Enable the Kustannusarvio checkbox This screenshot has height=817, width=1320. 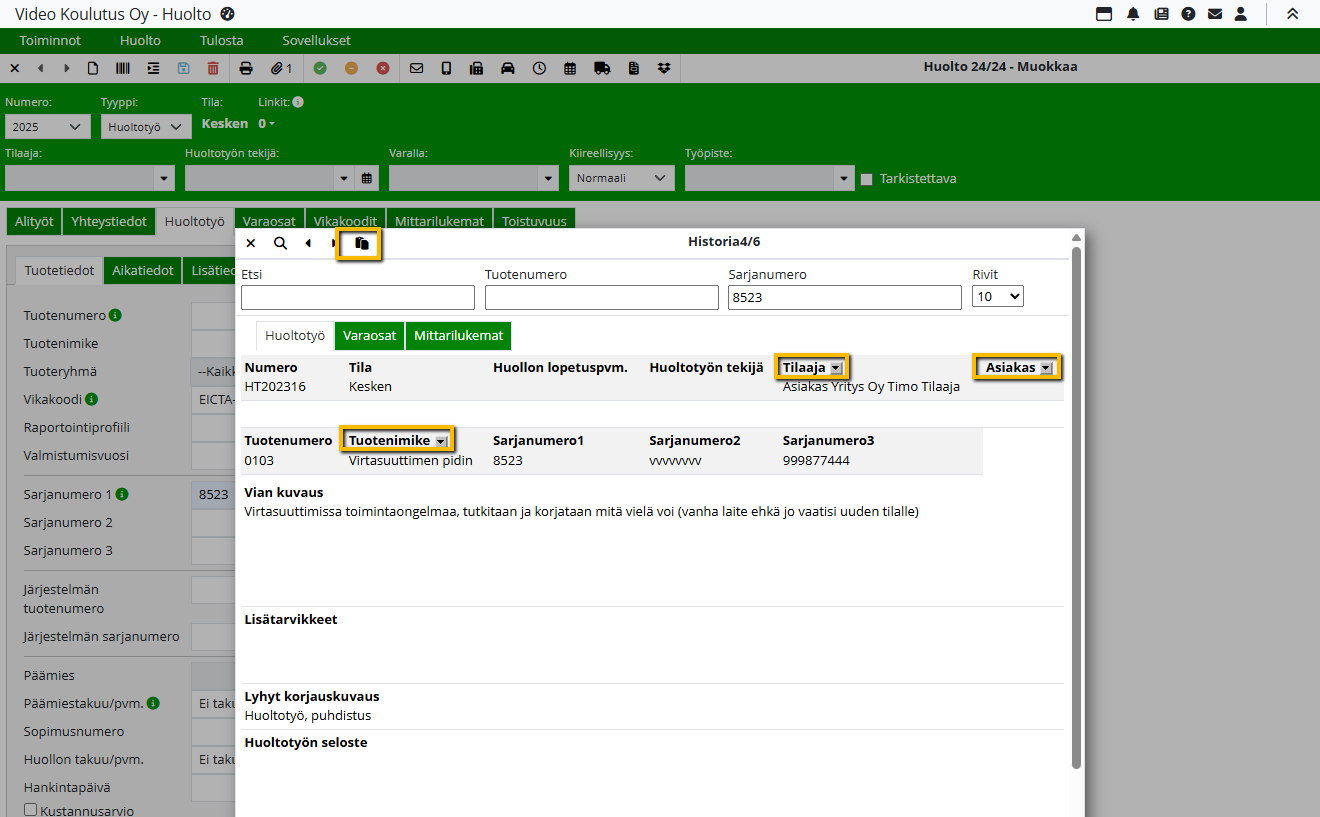point(31,810)
